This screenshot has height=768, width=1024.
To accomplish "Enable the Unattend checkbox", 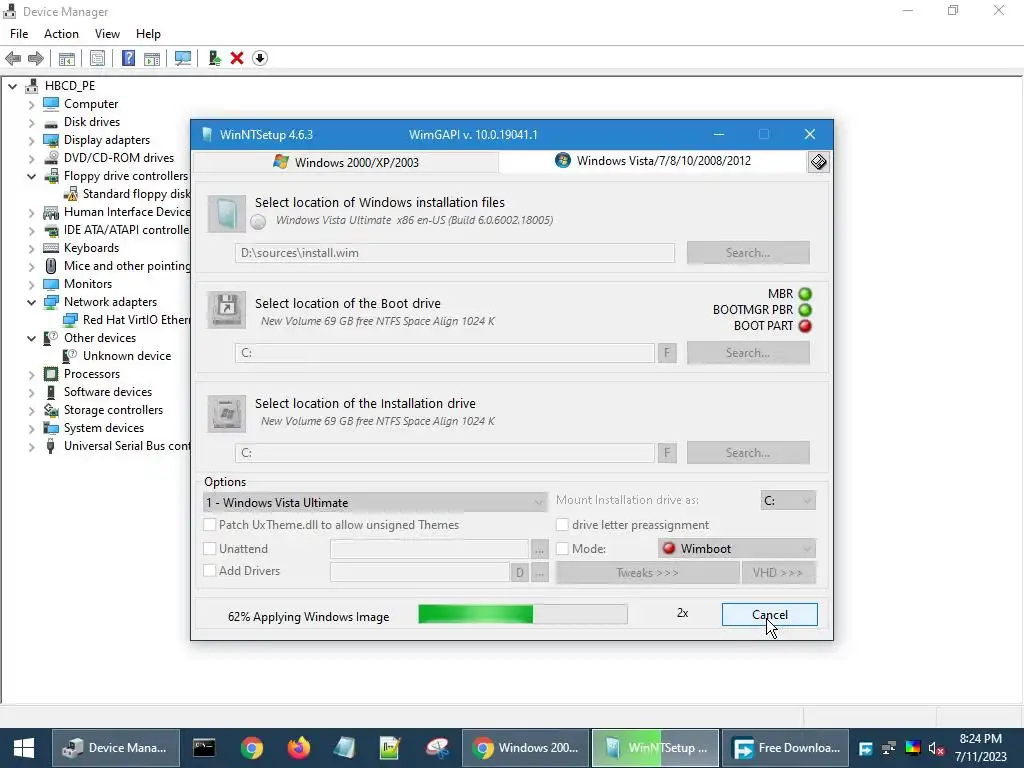I will pyautogui.click(x=210, y=549).
